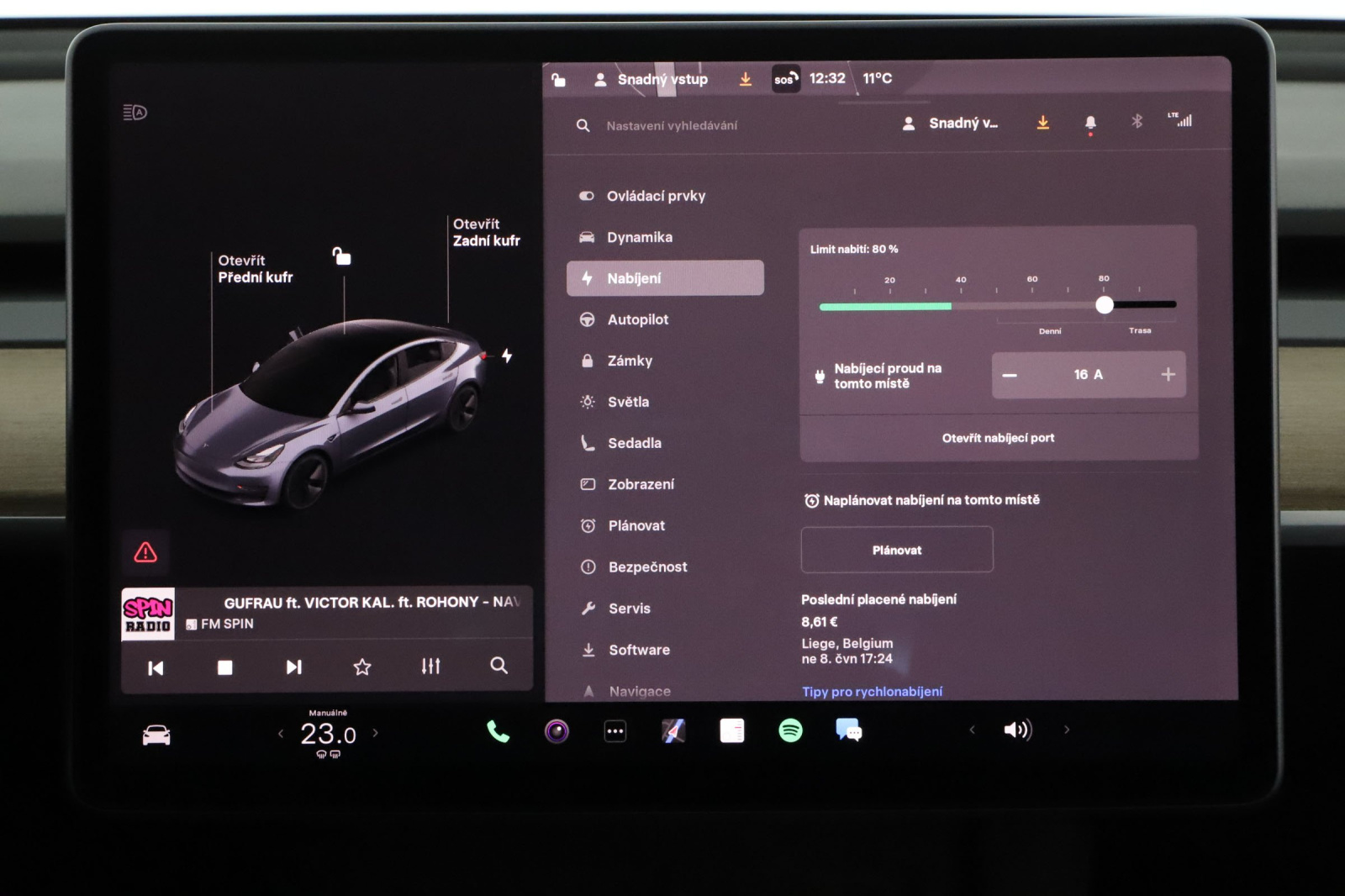1345x896 pixels.
Task: Toggle the car lock icon above vehicle
Action: [x=341, y=256]
